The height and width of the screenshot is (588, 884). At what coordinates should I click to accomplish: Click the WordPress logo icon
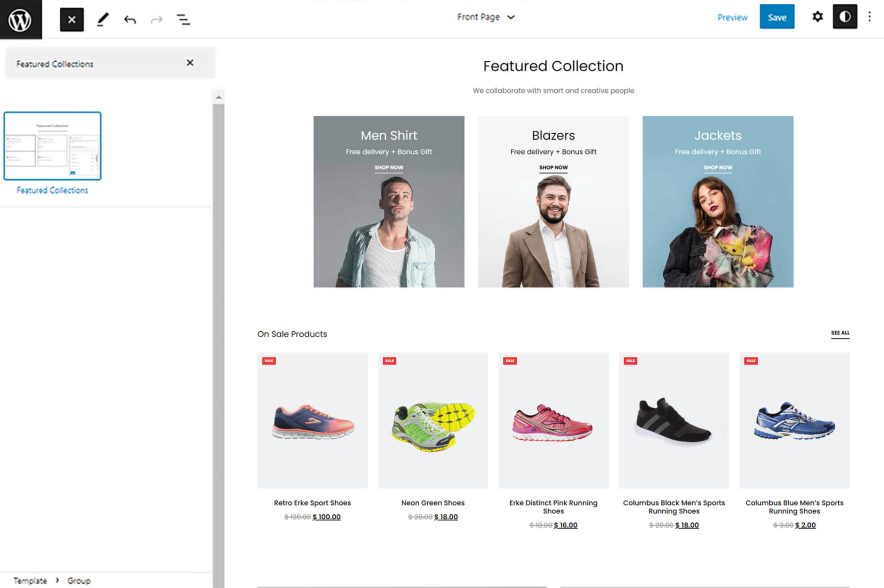point(17,18)
